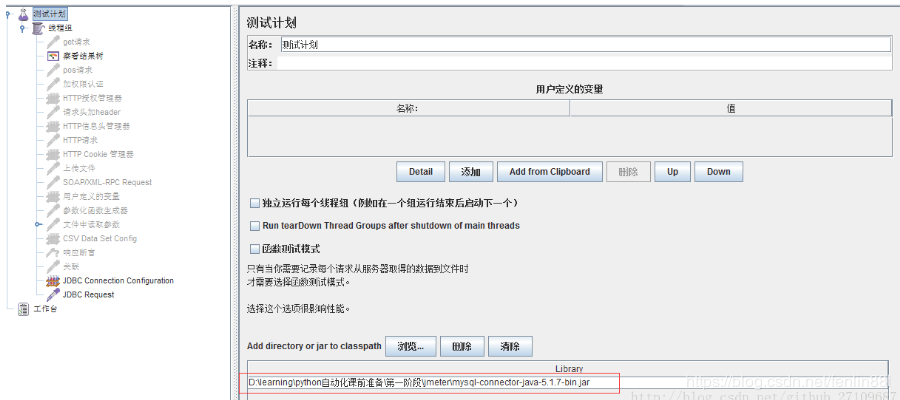Click Add from Clipboard button

549,172
